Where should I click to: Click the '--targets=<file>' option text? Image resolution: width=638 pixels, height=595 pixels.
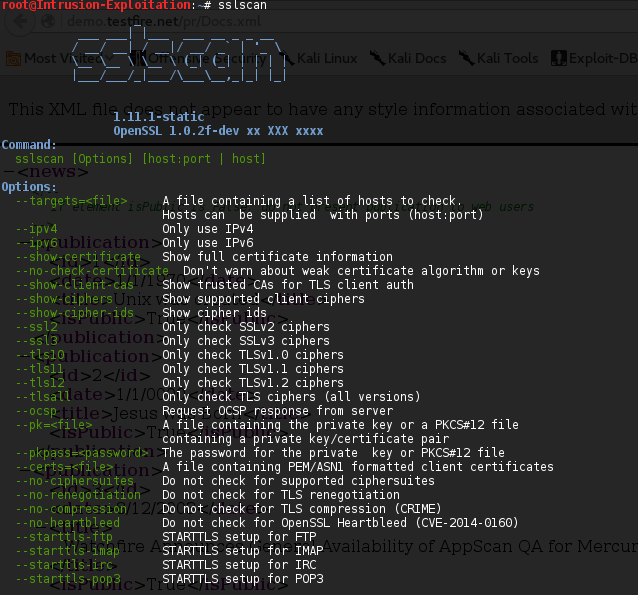coord(71,201)
